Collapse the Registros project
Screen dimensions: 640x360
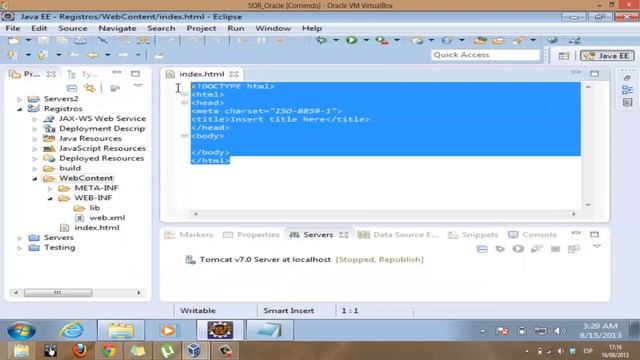pos(19,109)
